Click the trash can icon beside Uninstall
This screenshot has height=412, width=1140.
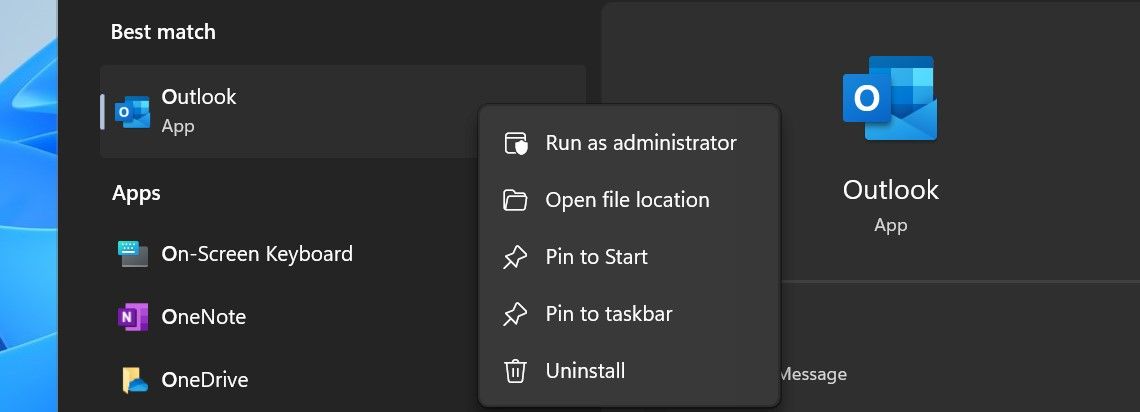click(515, 371)
